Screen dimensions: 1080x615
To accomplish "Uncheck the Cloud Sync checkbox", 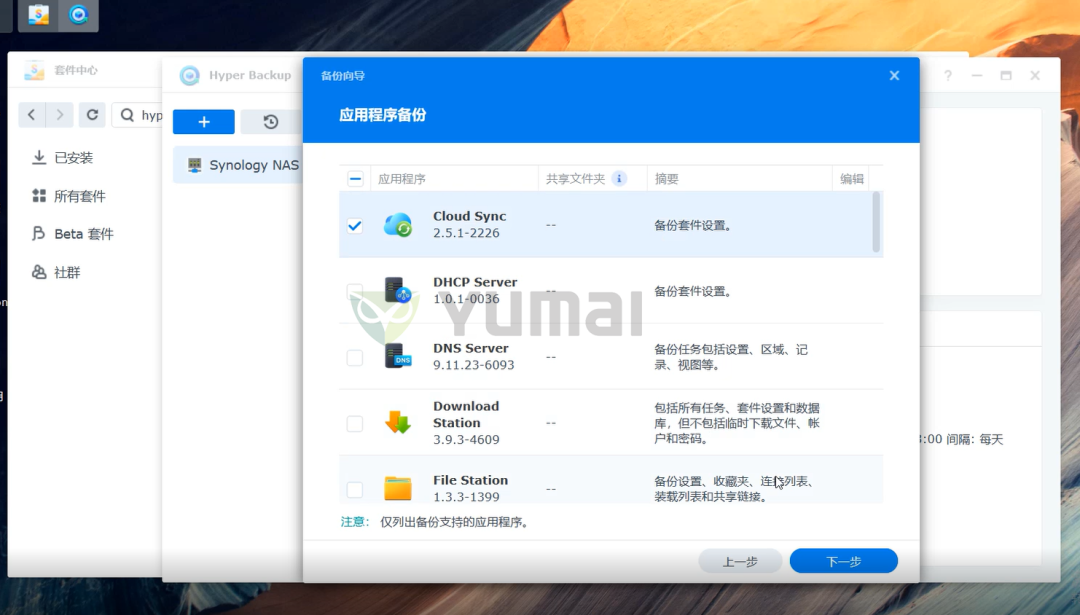I will click(x=354, y=225).
